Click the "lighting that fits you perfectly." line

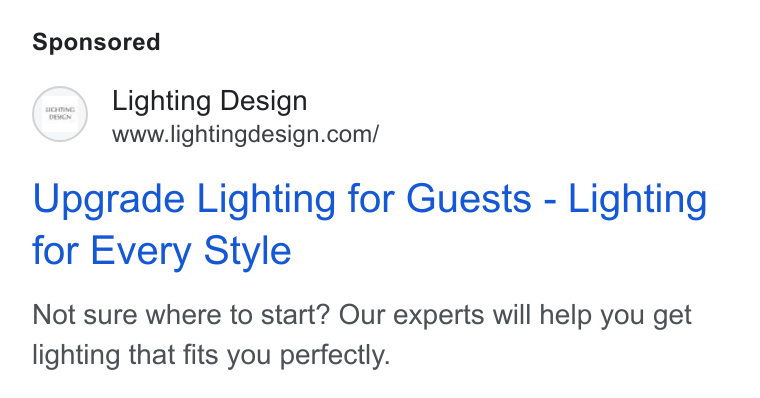(x=211, y=355)
